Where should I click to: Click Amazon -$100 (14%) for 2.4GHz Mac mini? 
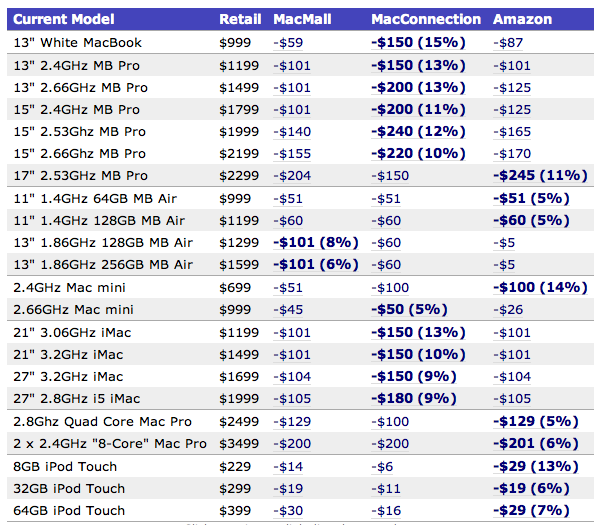pyautogui.click(x=540, y=287)
